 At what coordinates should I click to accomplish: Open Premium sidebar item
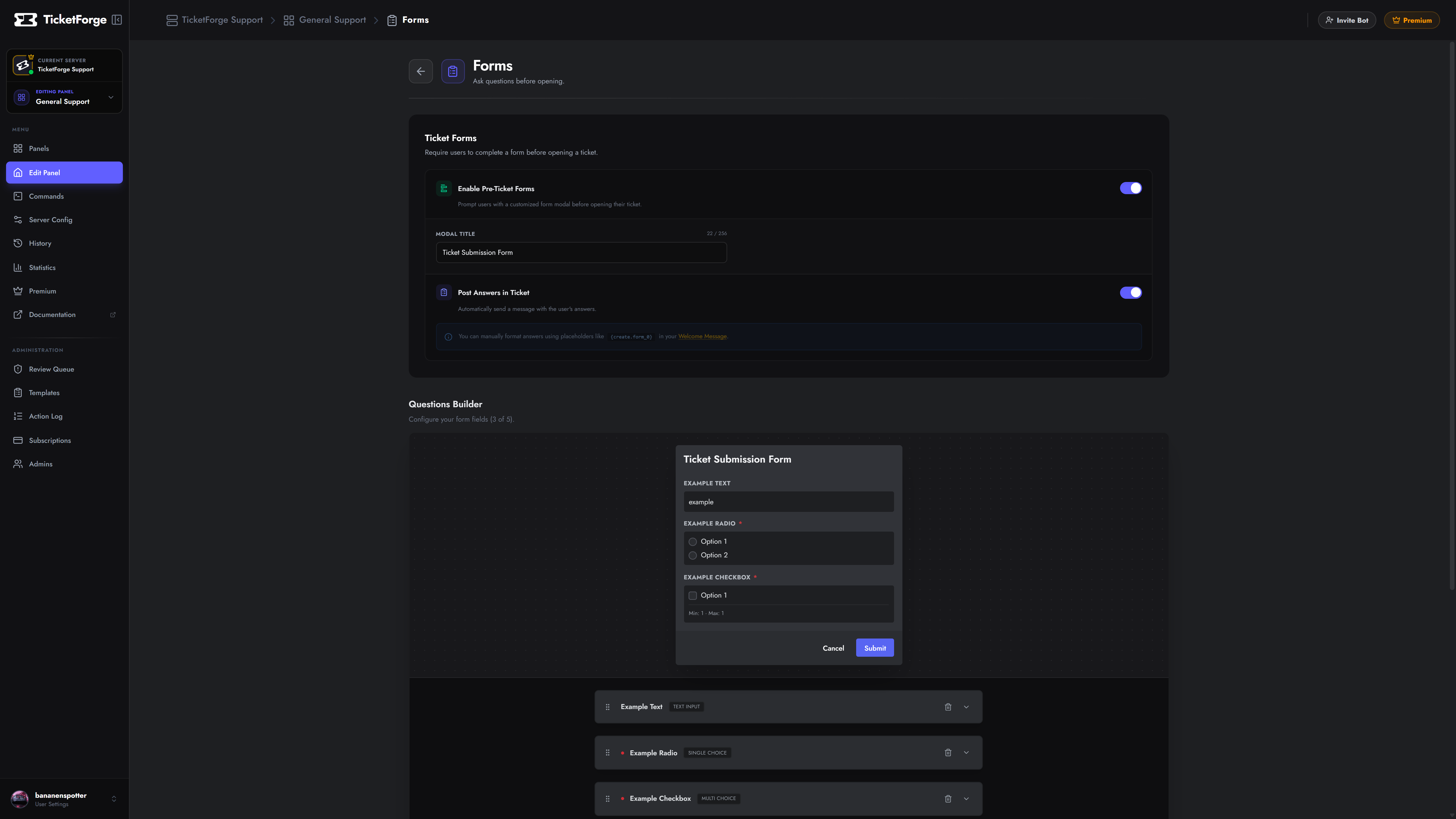click(x=64, y=291)
